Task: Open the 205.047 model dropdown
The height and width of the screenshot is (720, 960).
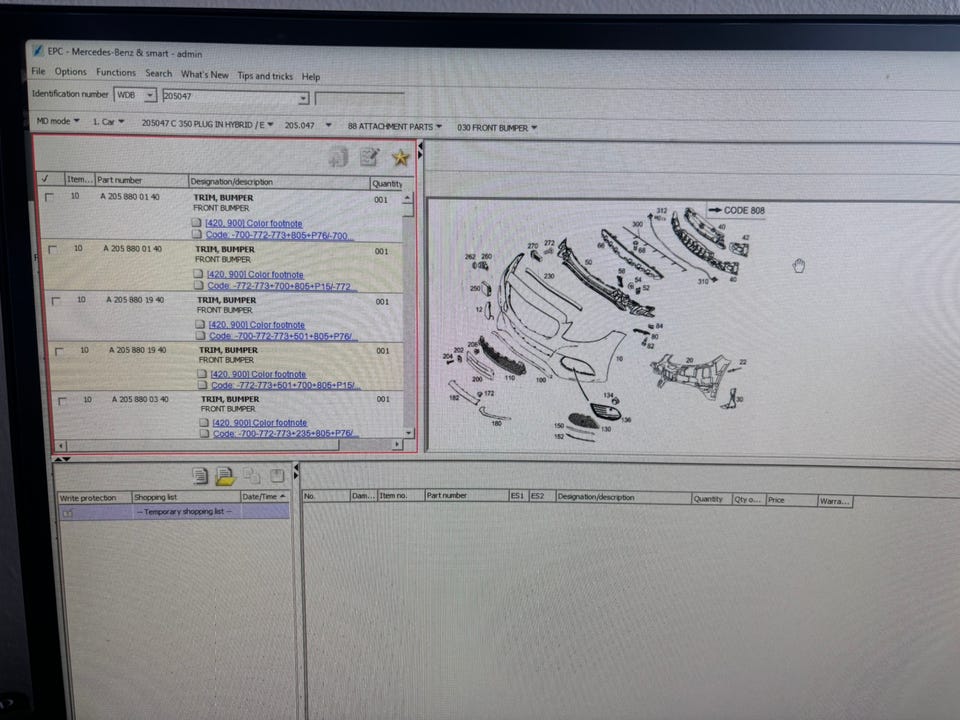Action: point(308,126)
